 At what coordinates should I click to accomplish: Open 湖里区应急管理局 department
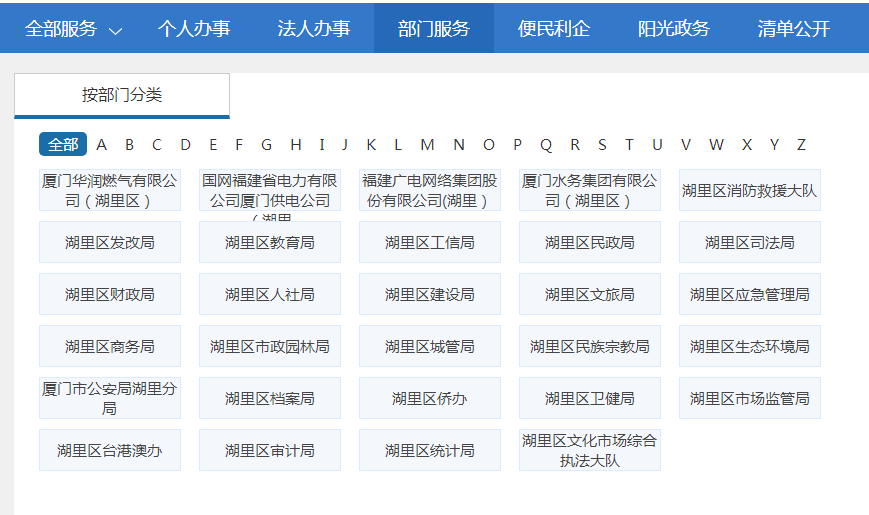tap(749, 294)
